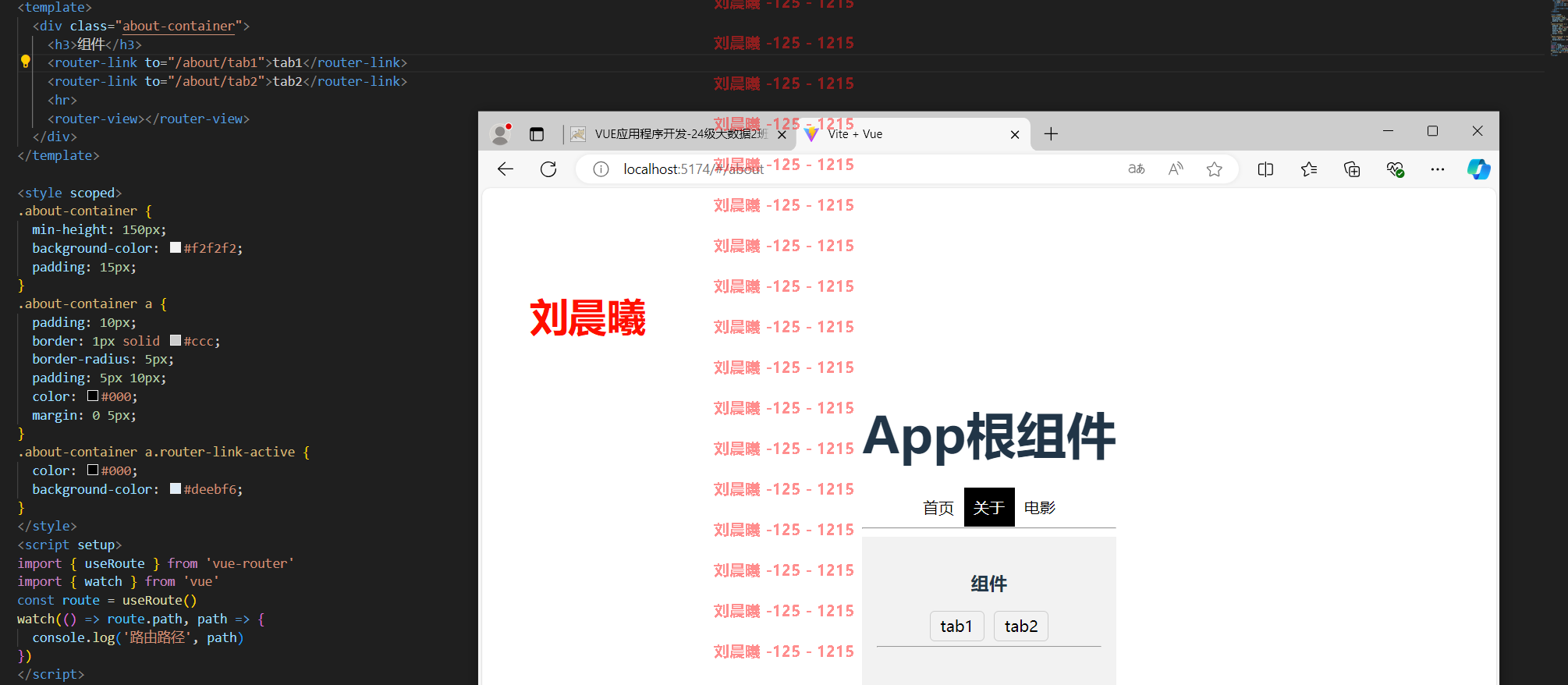Image resolution: width=1568 pixels, height=685 pixels.
Task: Minimize the browser window
Action: pyautogui.click(x=1388, y=131)
